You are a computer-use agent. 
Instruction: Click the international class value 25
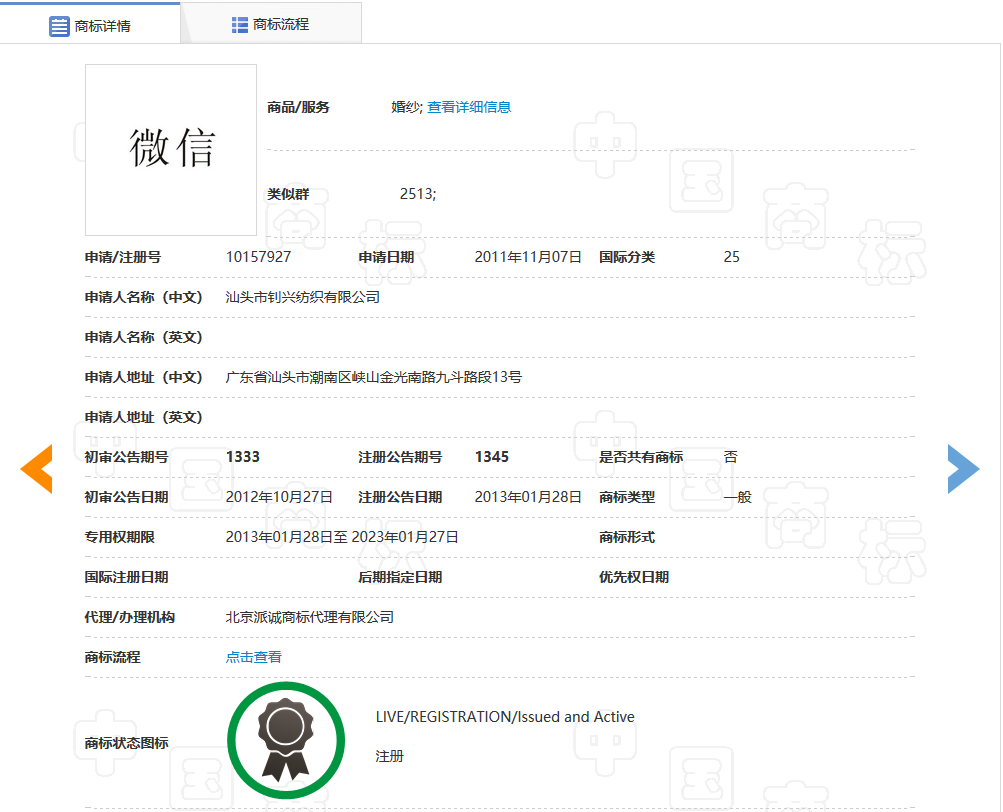coord(732,257)
